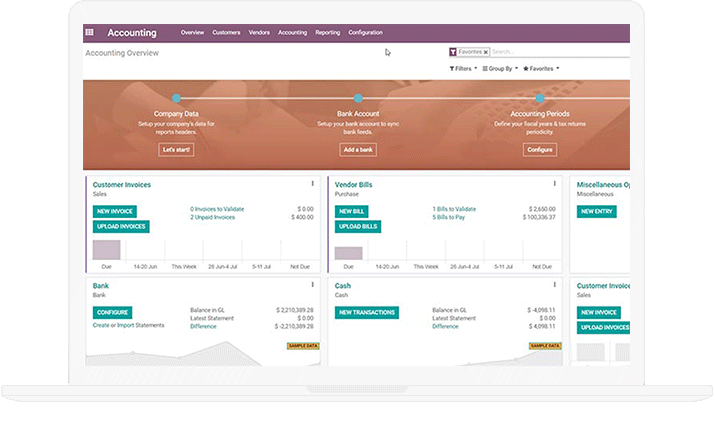The width and height of the screenshot is (715, 430).
Task: Click the Accounting Periods step circle
Action: tap(539, 98)
